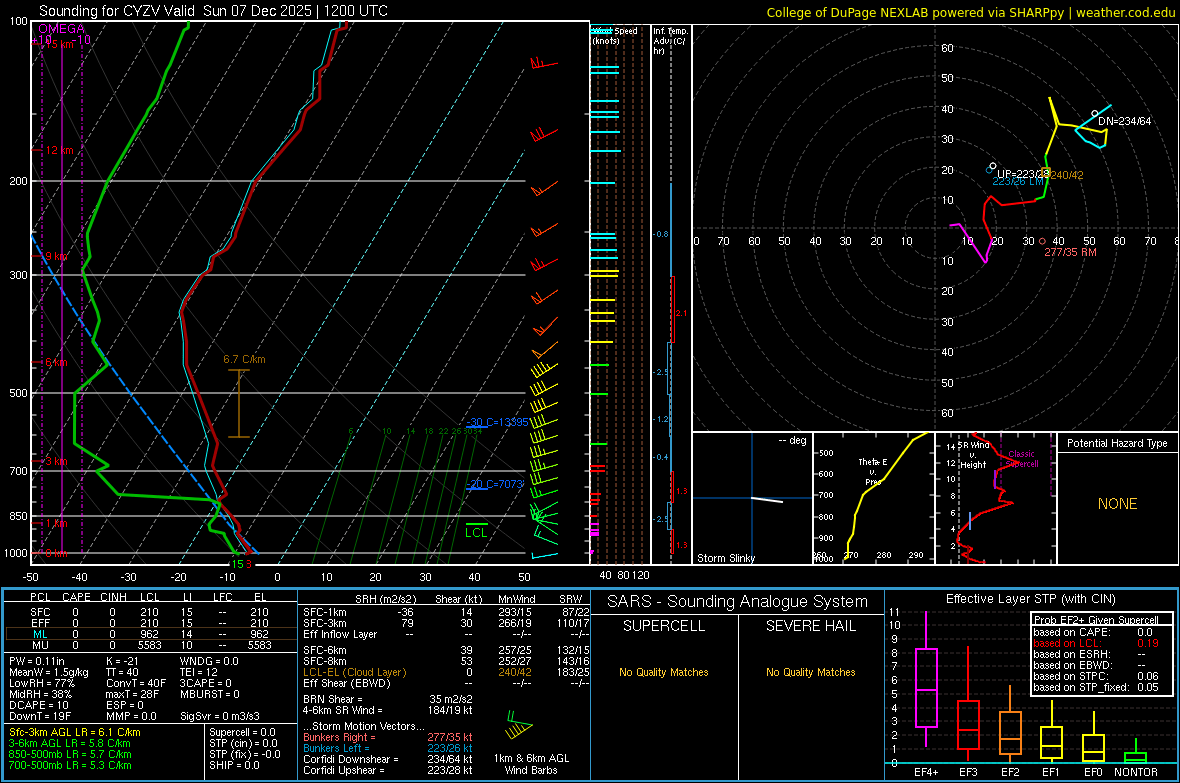
Task: Click the SFC-8km shear row label
Action: [x=325, y=661]
